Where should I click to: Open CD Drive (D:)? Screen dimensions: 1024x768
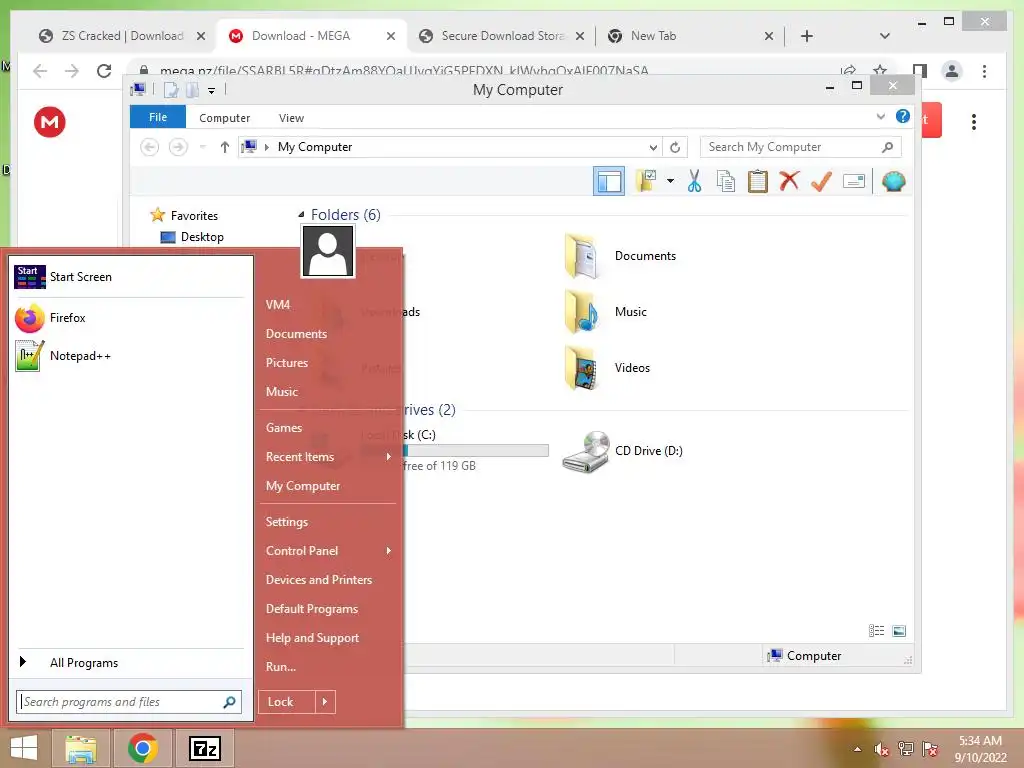coord(622,451)
